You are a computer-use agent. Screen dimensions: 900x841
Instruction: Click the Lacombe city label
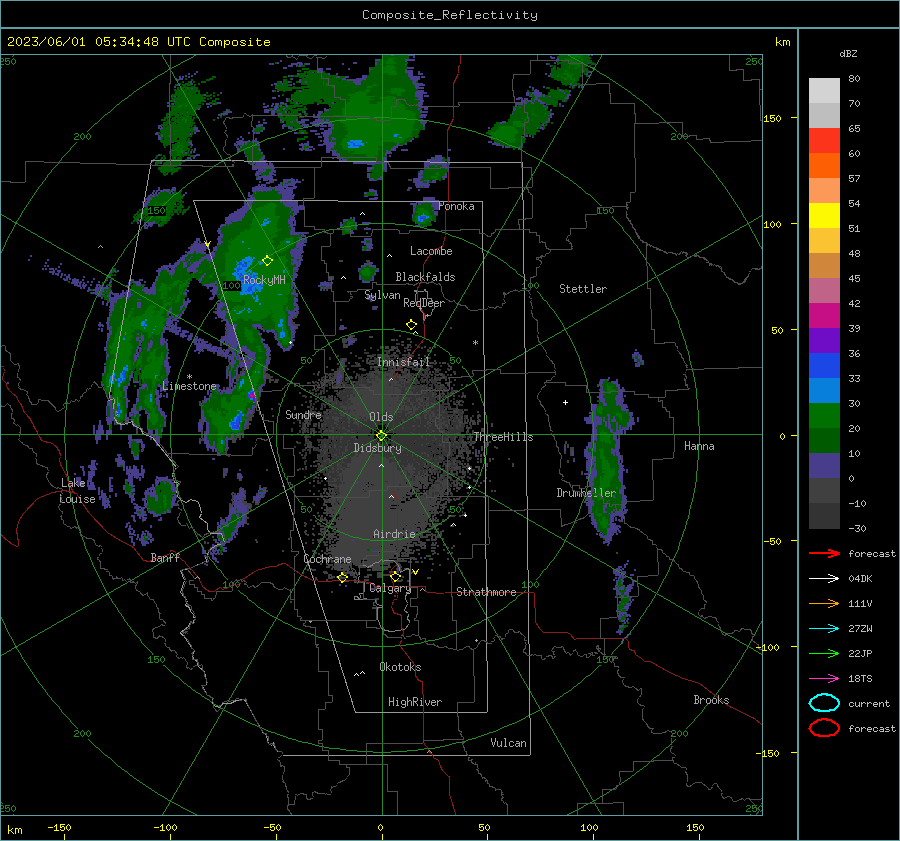(431, 251)
